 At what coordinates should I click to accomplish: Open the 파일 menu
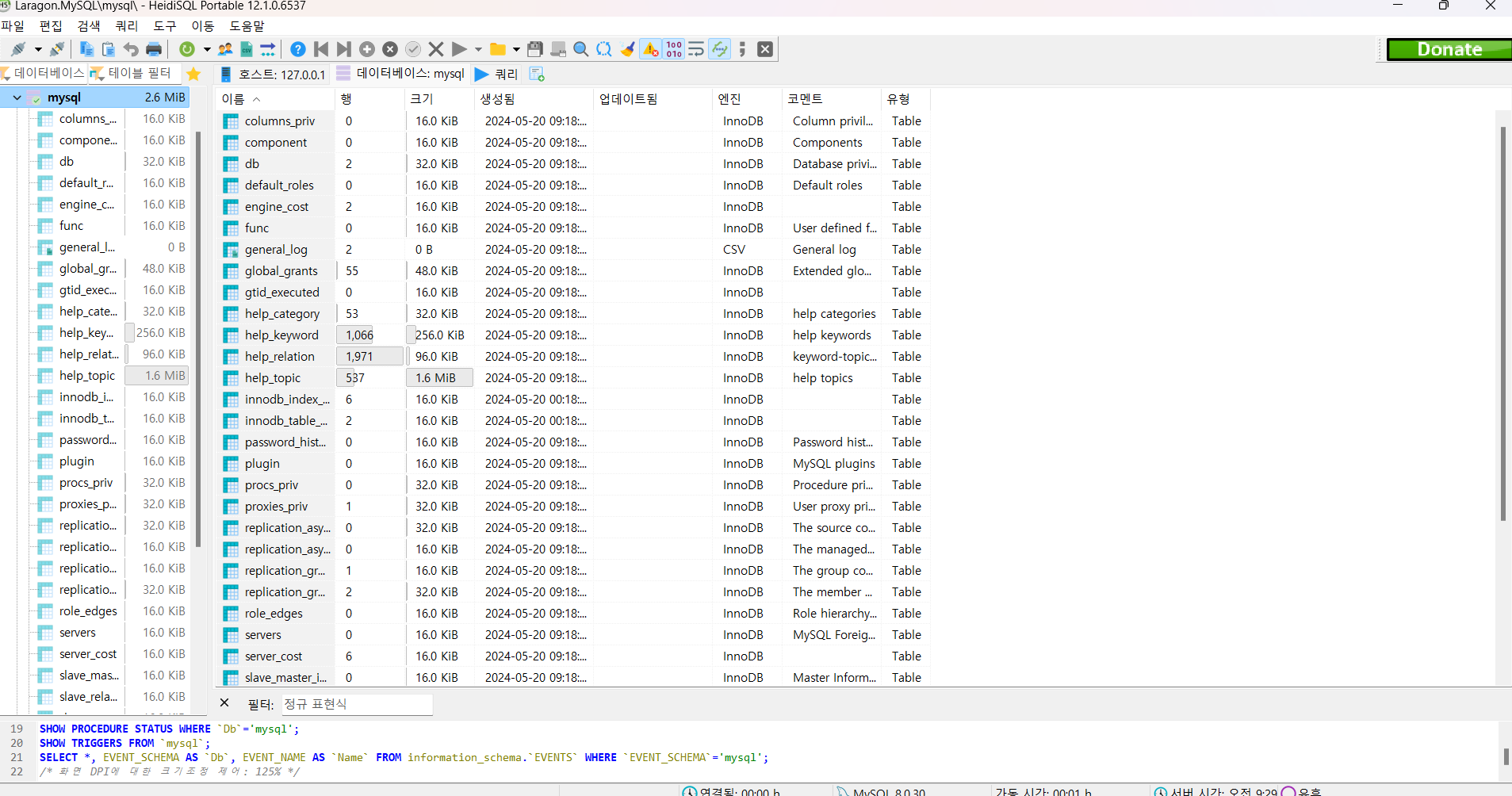coord(13,25)
